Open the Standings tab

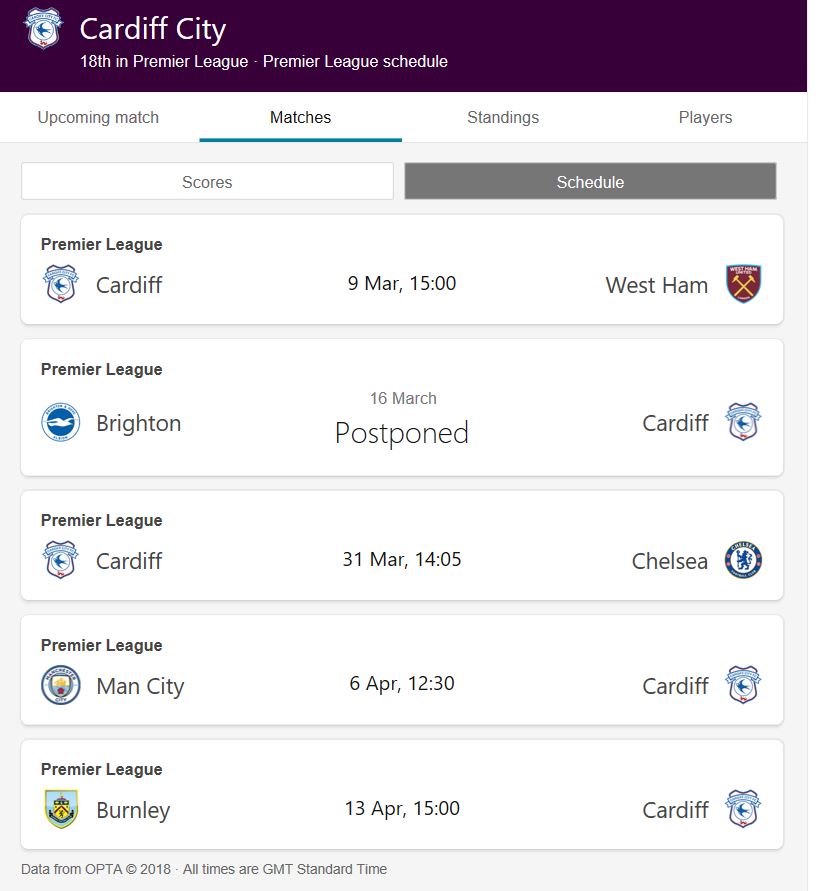point(503,117)
